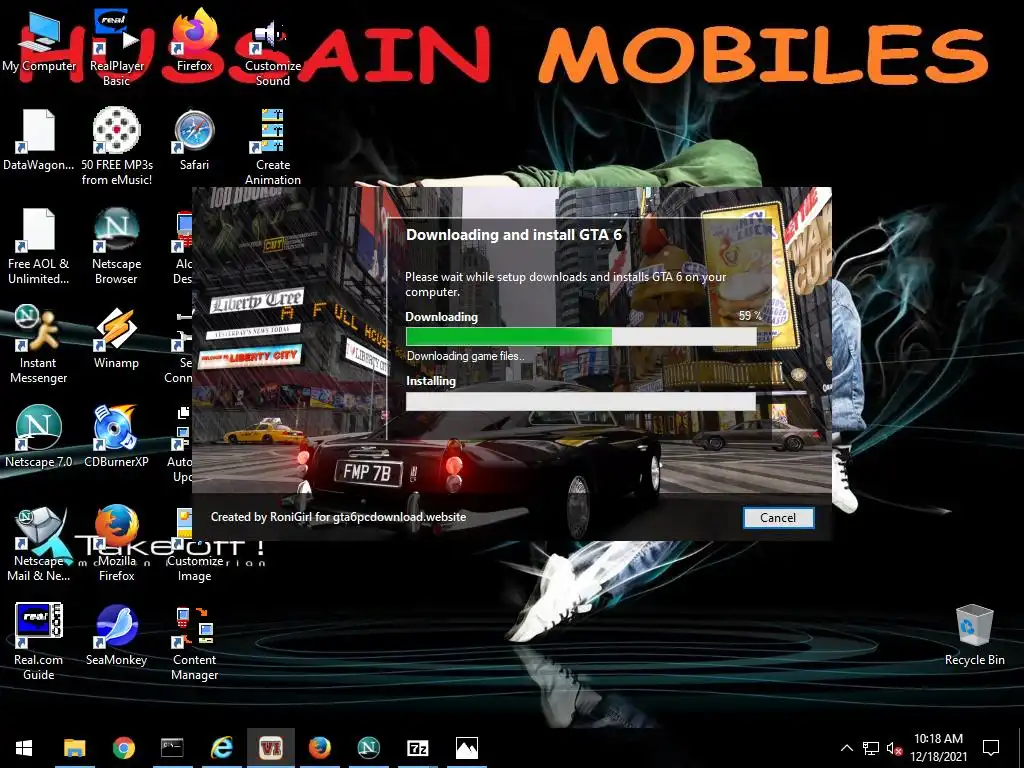Image resolution: width=1024 pixels, height=768 pixels.
Task: Click the "59 %" download percentage
Action: [x=750, y=315]
